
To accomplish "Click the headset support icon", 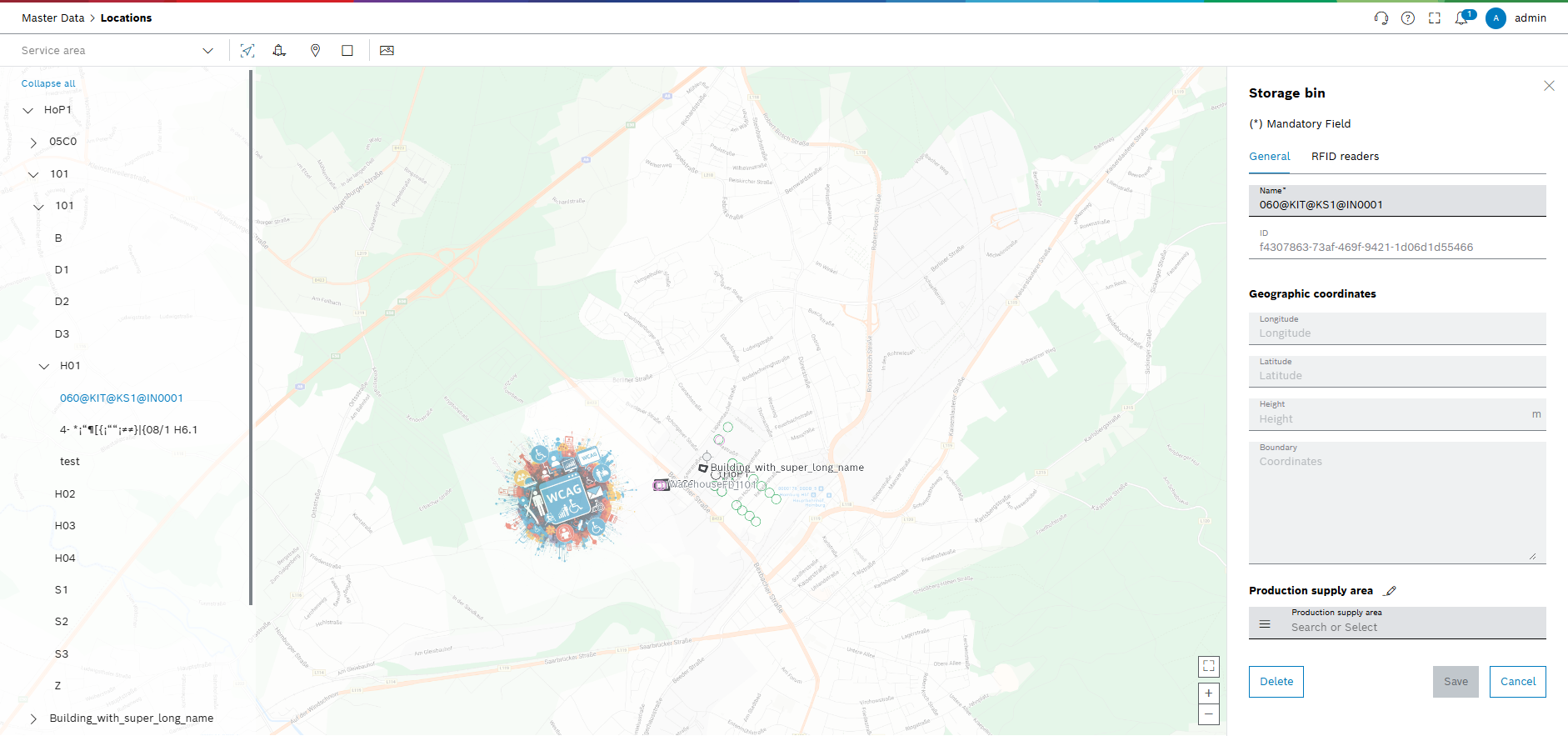I will coord(1381,18).
